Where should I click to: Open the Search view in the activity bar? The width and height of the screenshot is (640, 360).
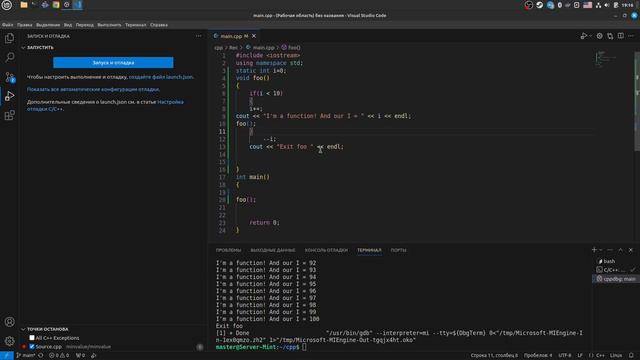pos(9,57)
